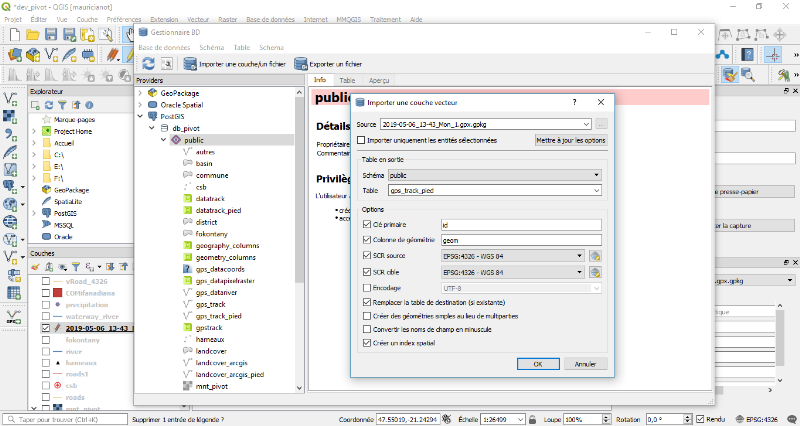Click the SQL window icon in Gestionnaire BD

[x=168, y=63]
